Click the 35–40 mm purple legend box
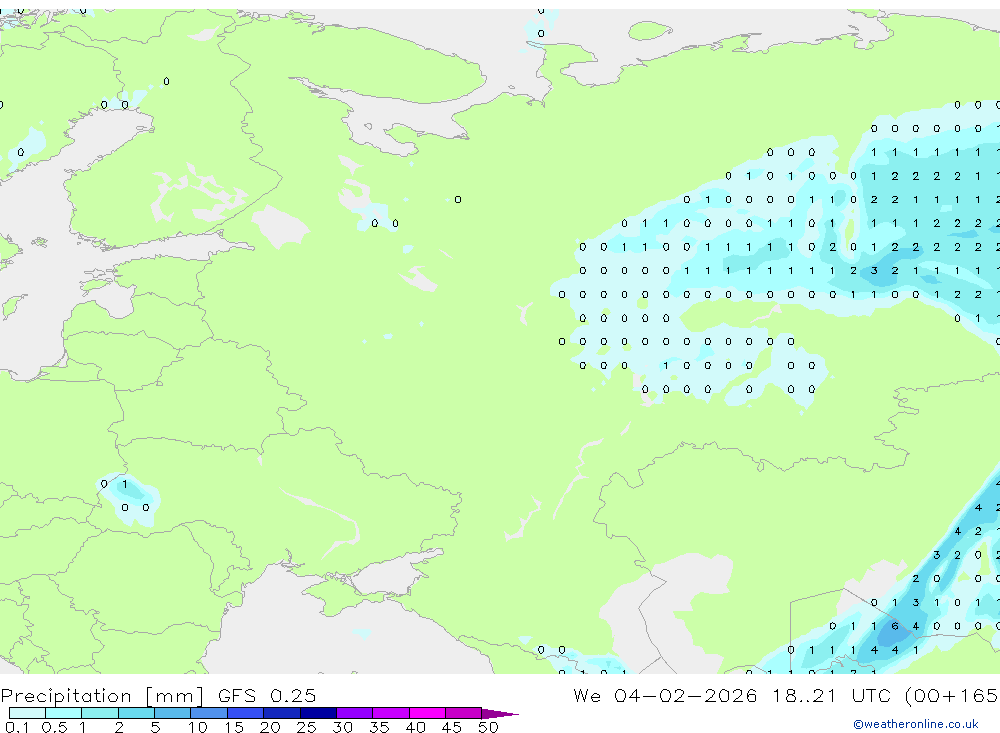 (x=391, y=713)
